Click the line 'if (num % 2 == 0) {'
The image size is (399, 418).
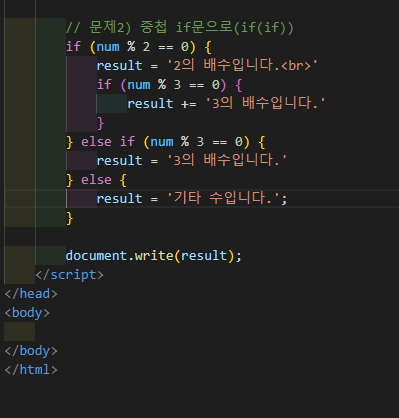tap(139, 47)
